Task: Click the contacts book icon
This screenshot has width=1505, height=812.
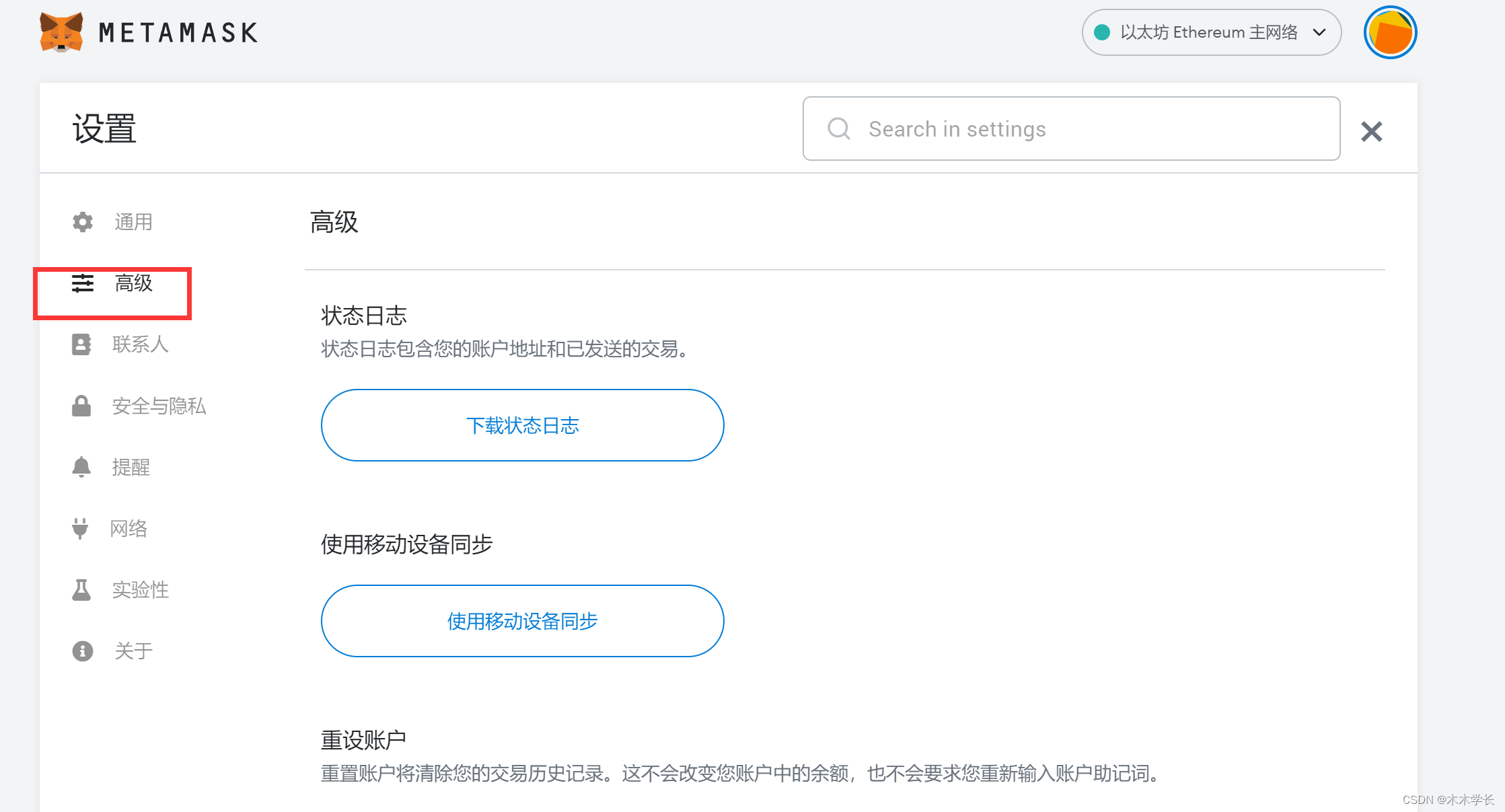Action: click(81, 344)
